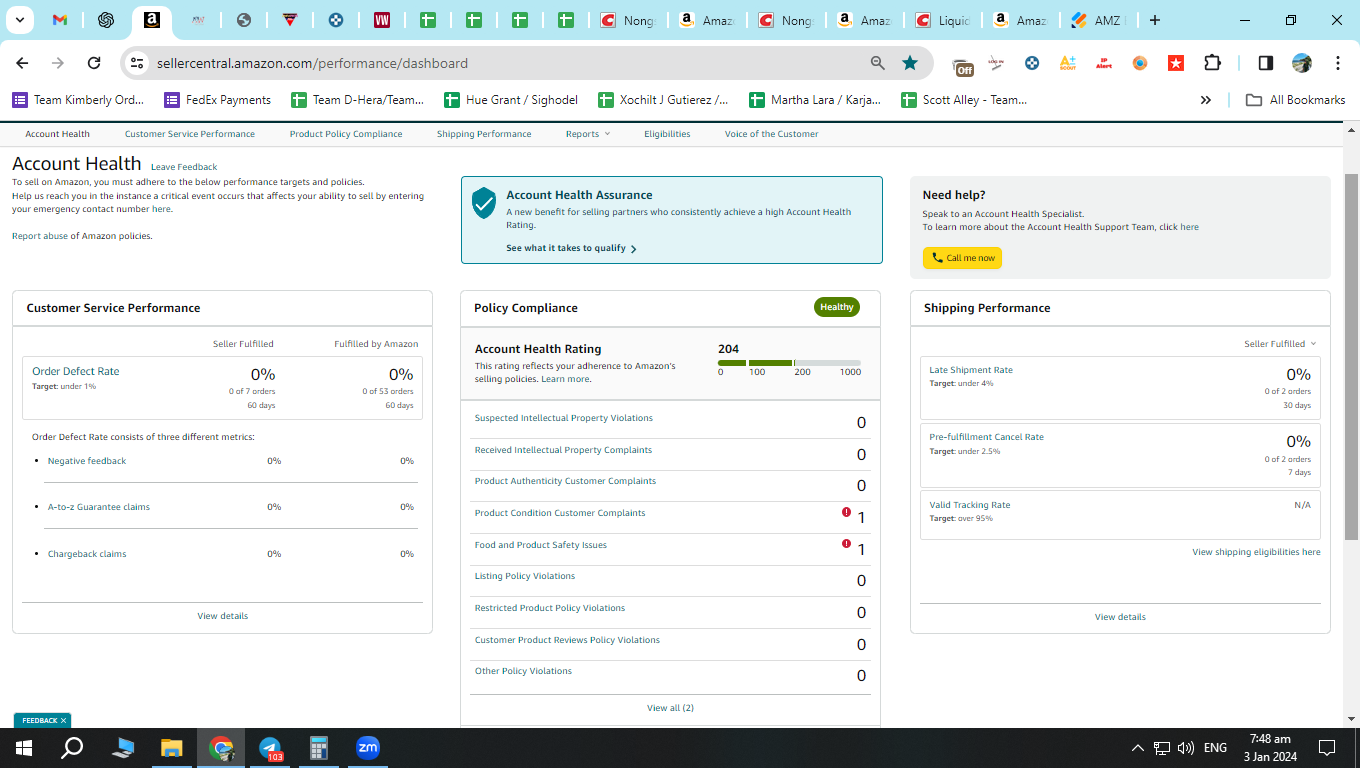
Task: Open Suspected Intellectual Property Violations
Action: (x=564, y=418)
